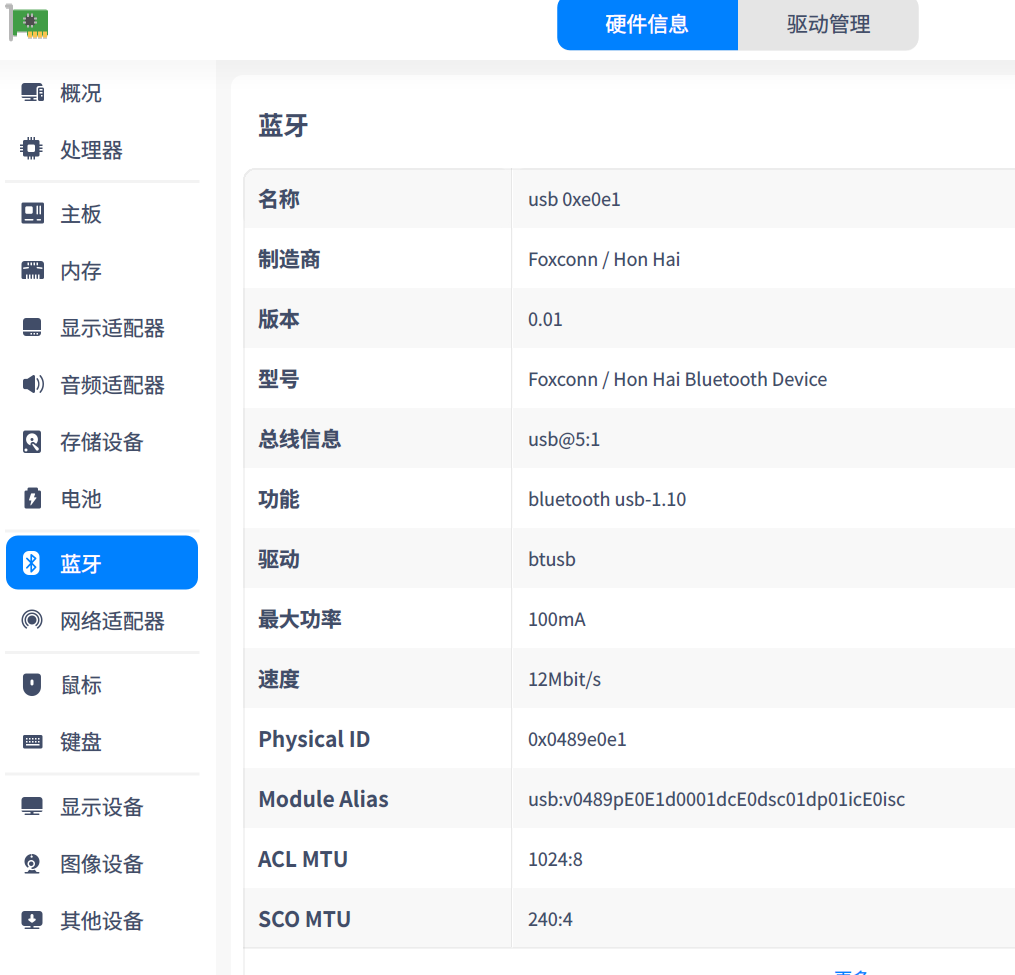Click the 驱动 row label
Image resolution: width=1015 pixels, height=975 pixels.
278,559
